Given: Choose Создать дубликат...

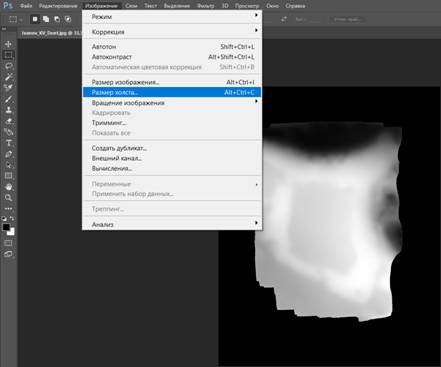Looking at the screenshot, I should [172, 148].
